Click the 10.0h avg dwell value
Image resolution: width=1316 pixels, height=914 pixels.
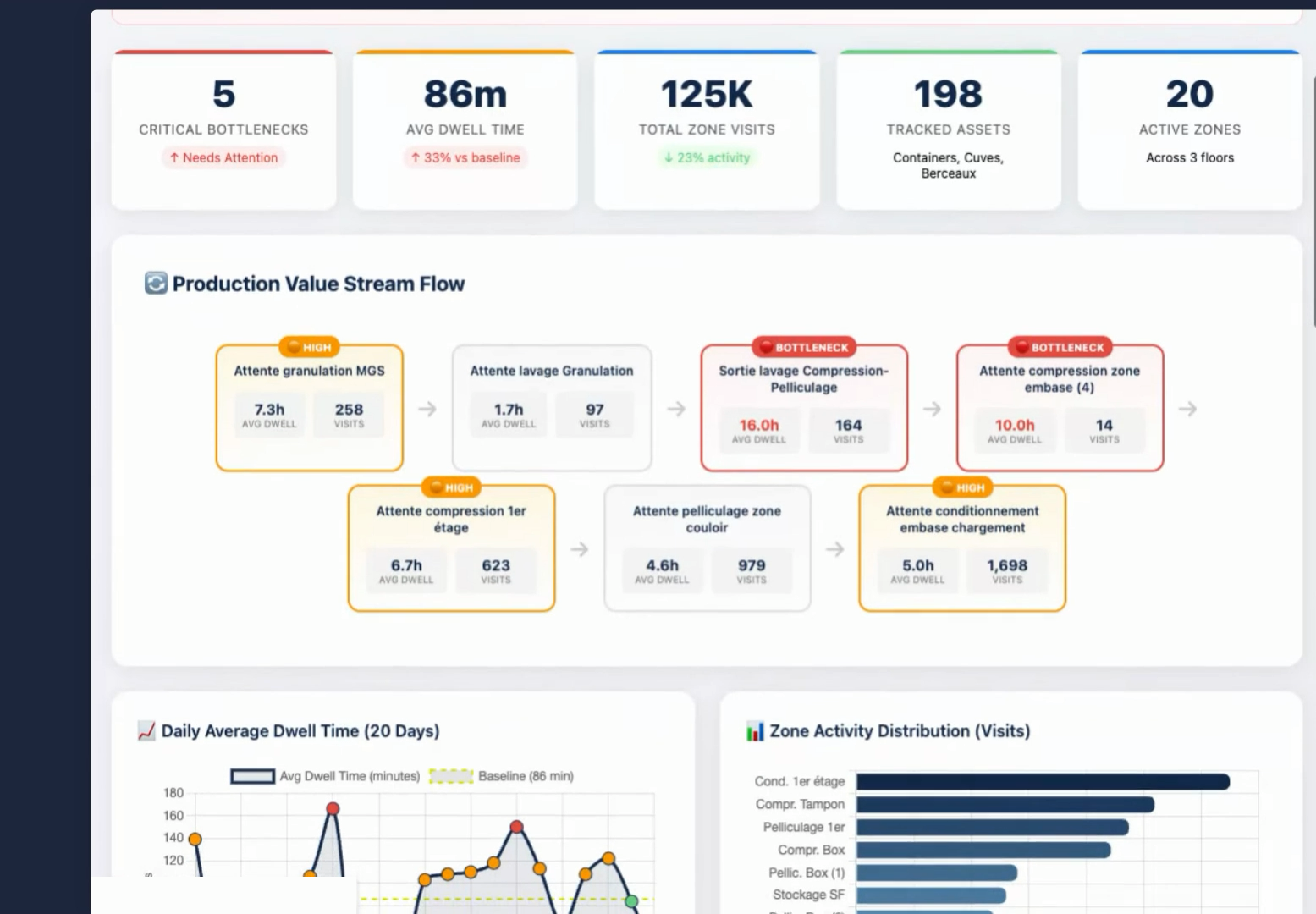point(1015,425)
